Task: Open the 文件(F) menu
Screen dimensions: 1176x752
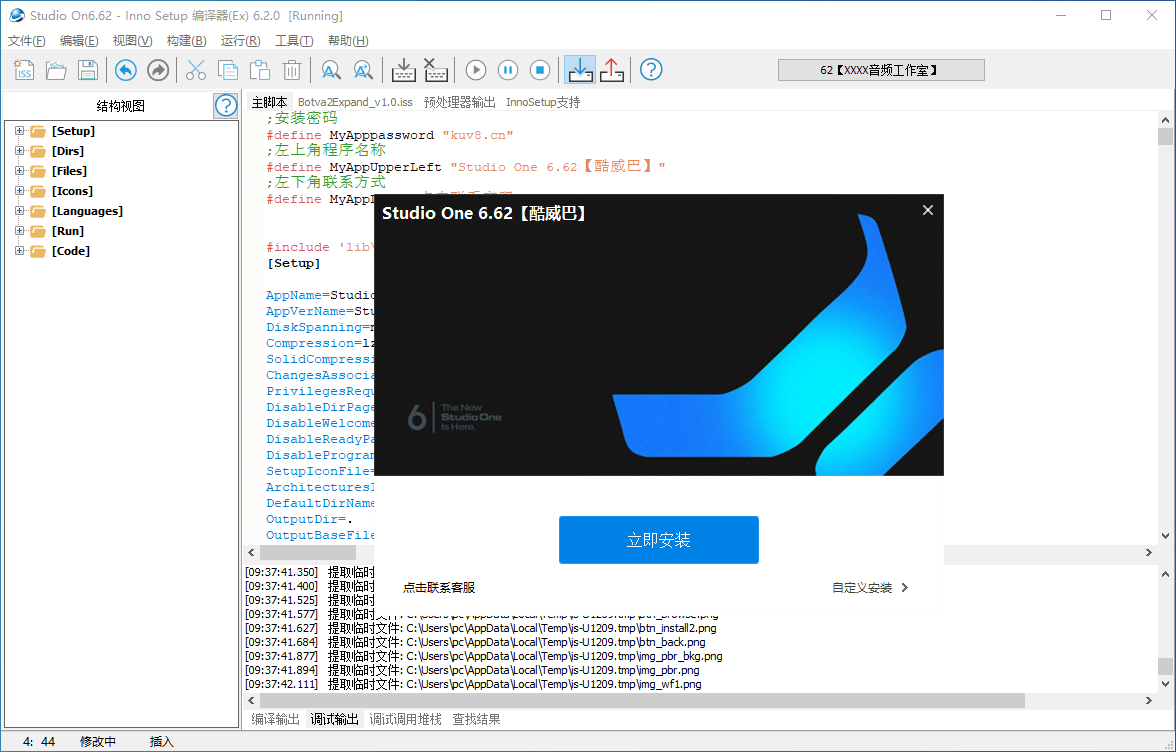Action: (x=26, y=40)
